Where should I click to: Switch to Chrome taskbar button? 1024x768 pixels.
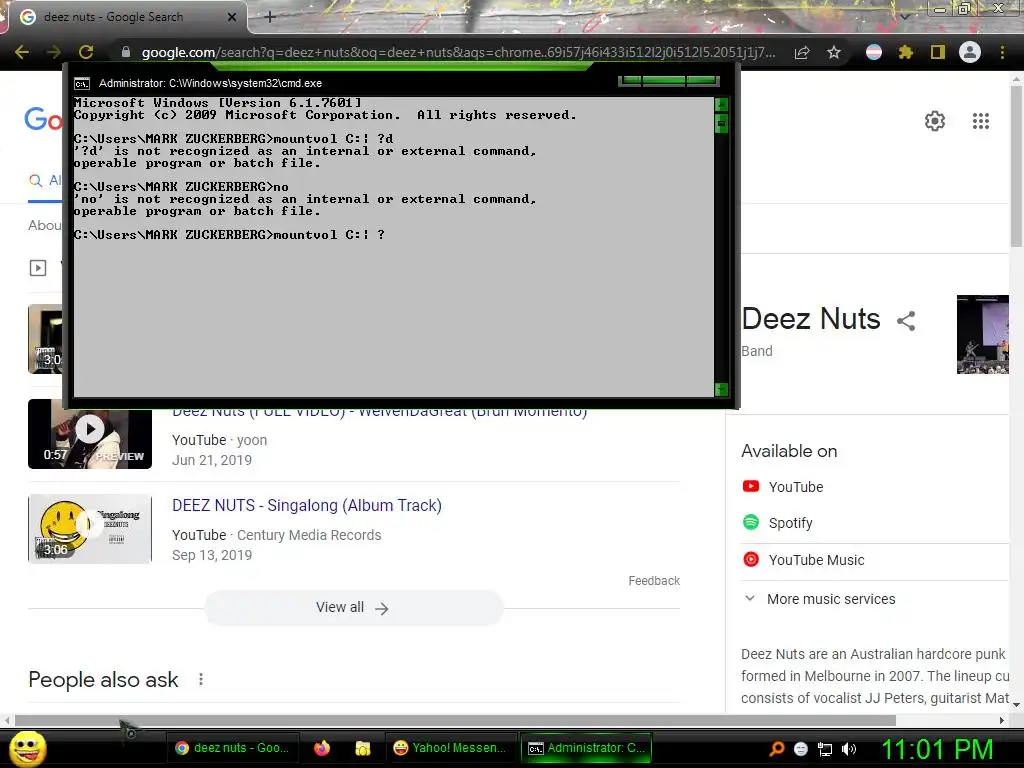point(232,748)
